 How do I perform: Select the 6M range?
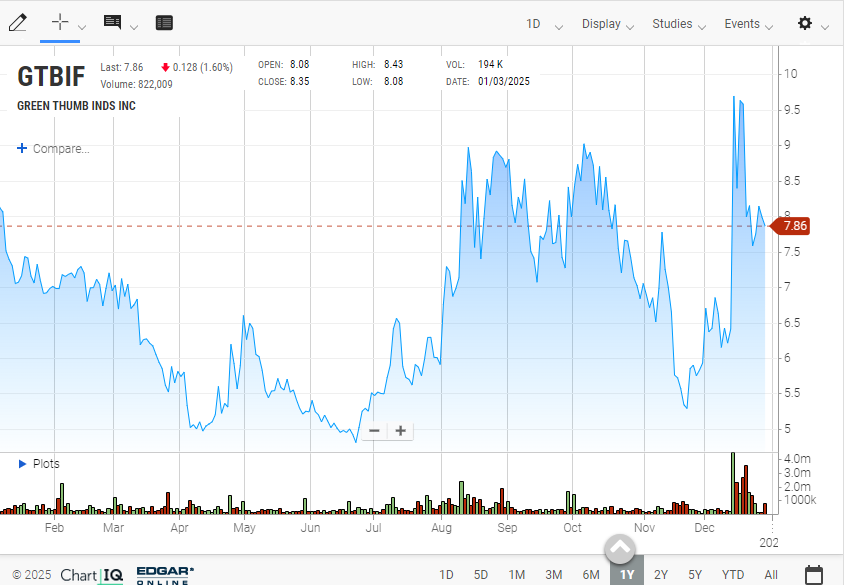click(590, 575)
